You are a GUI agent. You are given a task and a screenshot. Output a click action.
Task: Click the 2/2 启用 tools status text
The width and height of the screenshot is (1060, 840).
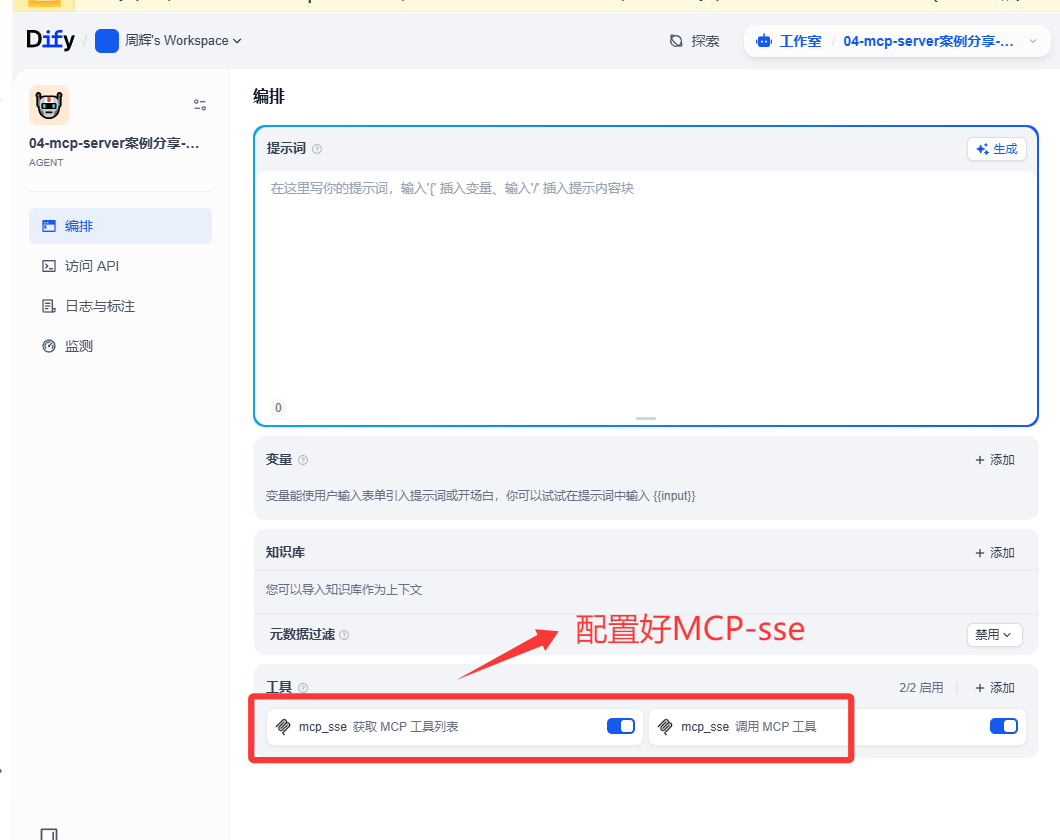click(921, 687)
